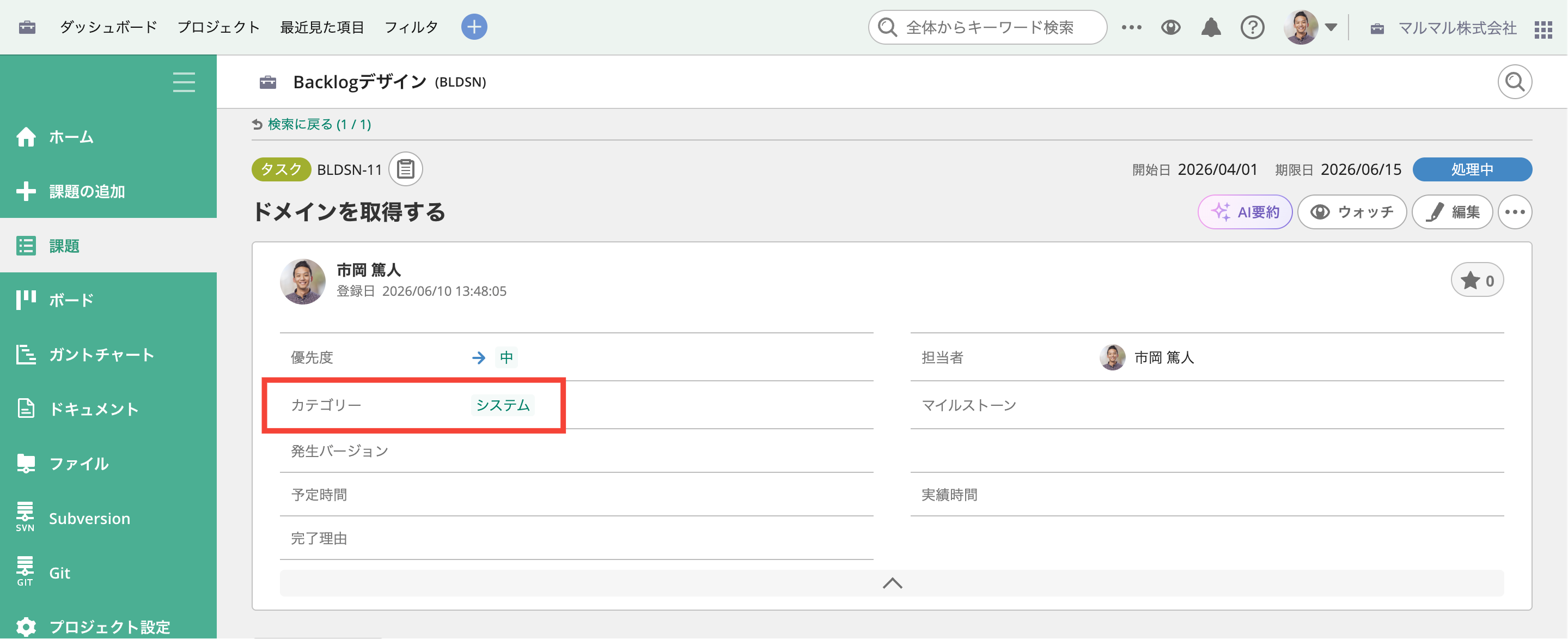The width and height of the screenshot is (1568, 639).
Task: Go to ホーム in sidebar
Action: pyautogui.click(x=108, y=137)
